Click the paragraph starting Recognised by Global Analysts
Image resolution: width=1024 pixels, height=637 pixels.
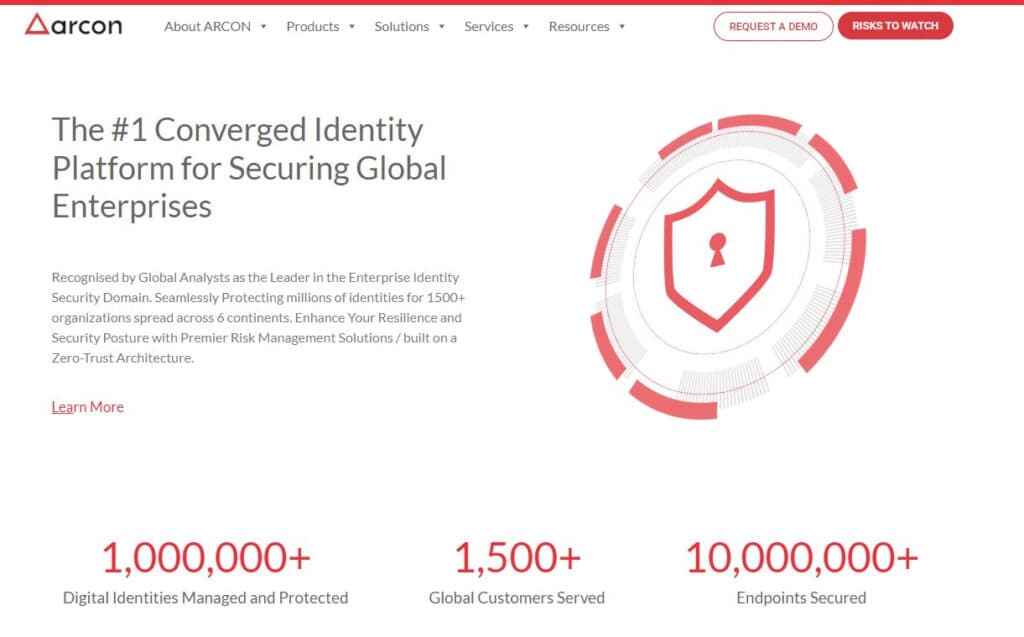[x=258, y=318]
